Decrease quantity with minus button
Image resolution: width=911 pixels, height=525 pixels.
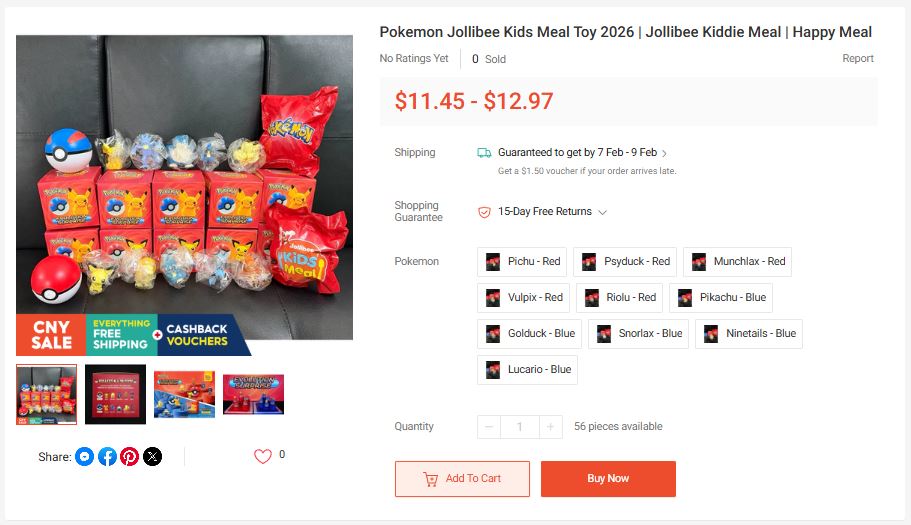click(489, 427)
